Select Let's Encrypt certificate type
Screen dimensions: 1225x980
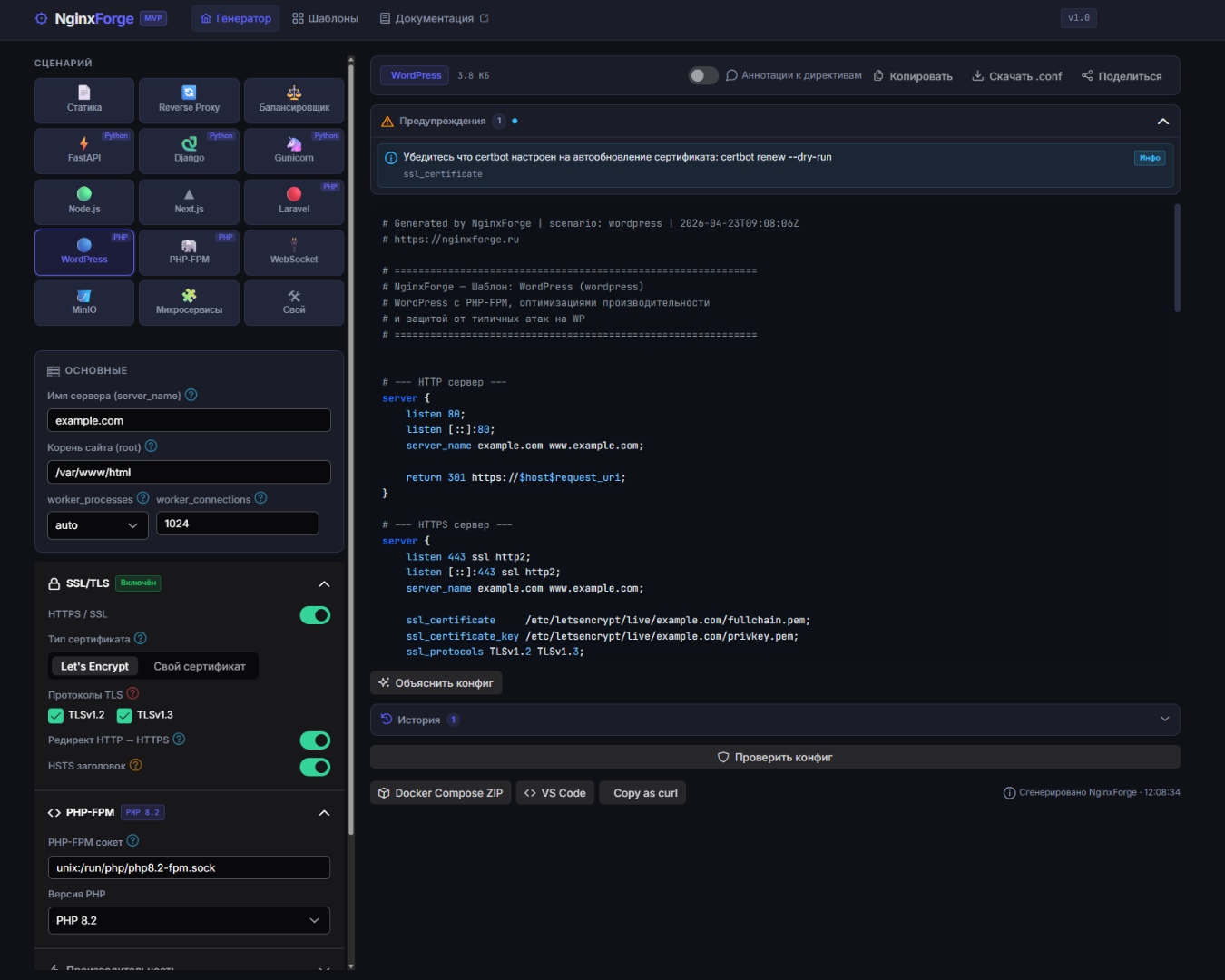94,666
